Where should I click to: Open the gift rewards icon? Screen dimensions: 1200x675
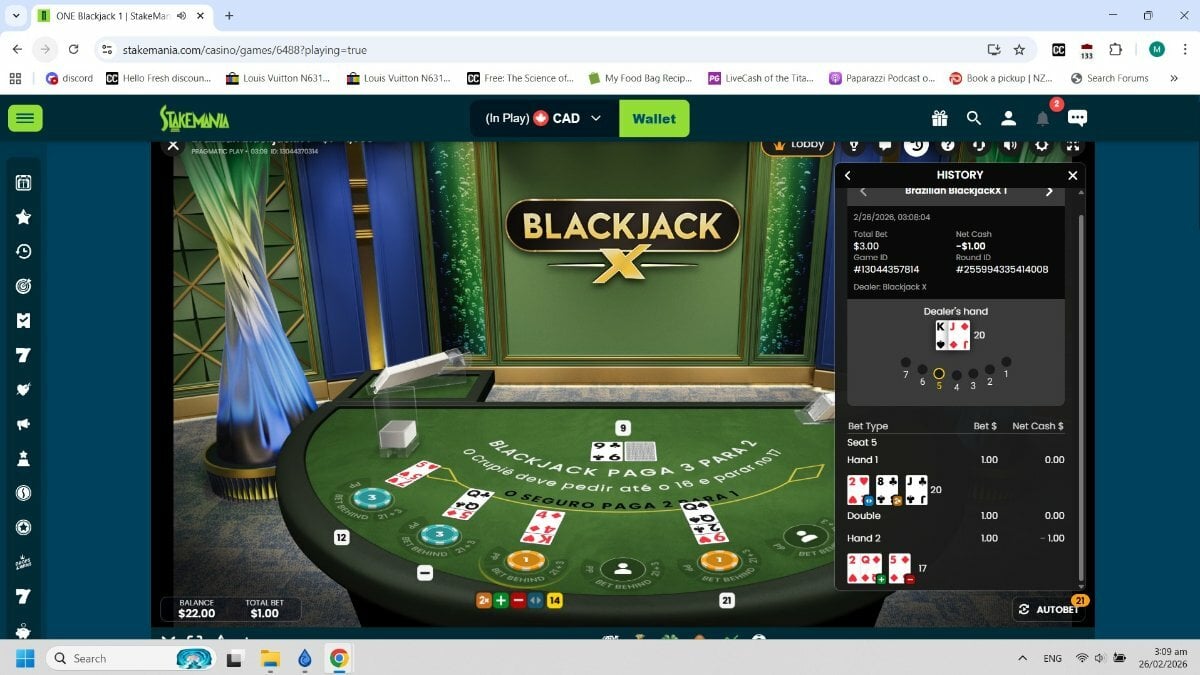(x=939, y=118)
